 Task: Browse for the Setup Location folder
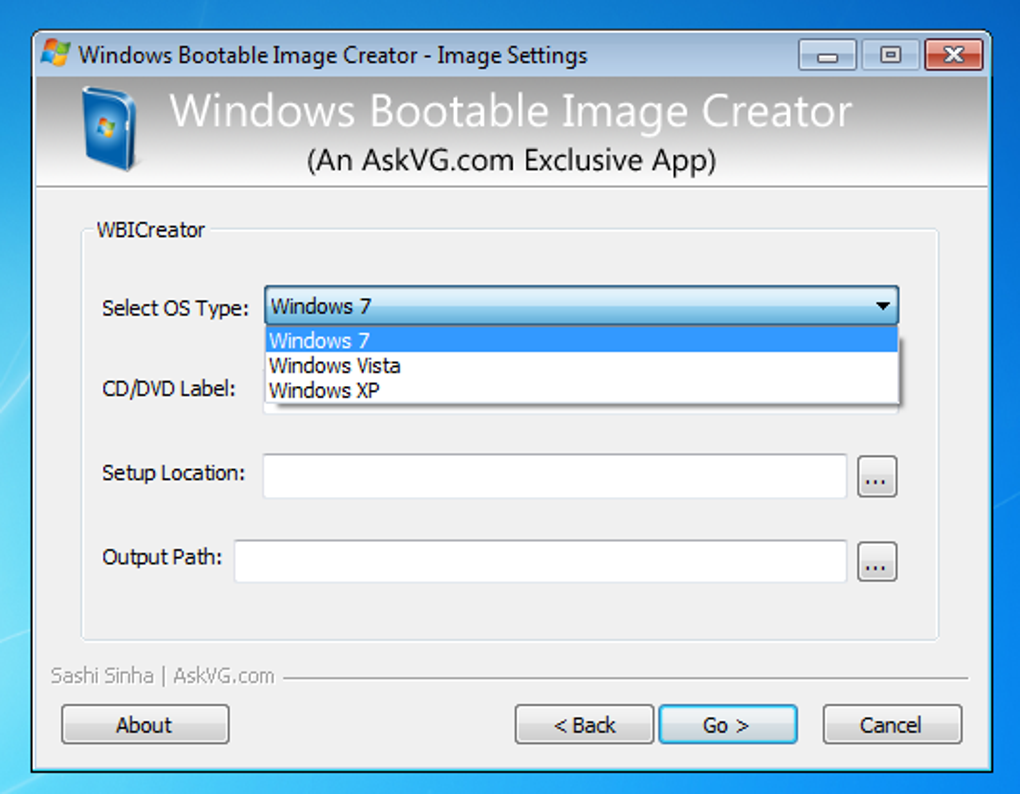coord(877,477)
